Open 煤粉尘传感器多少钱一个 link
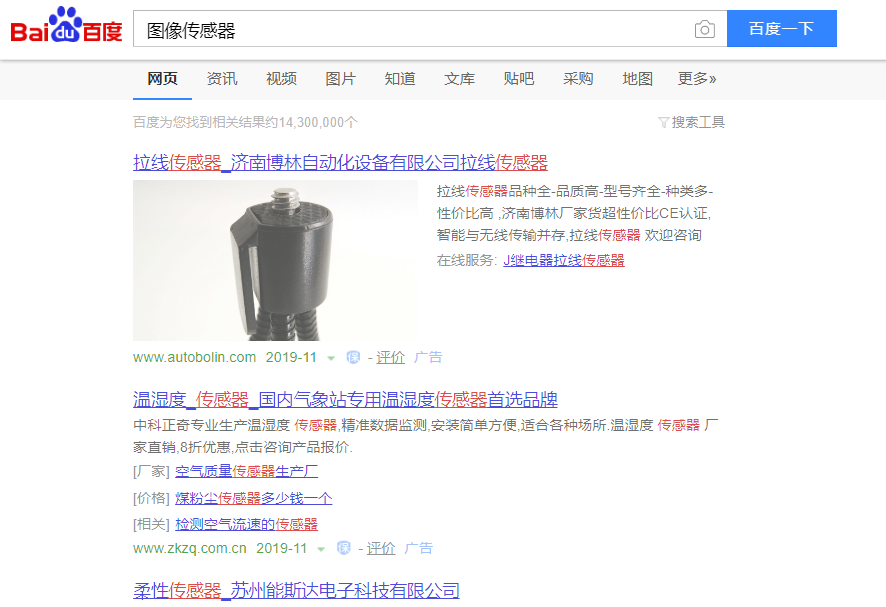The image size is (886, 607). pyautogui.click(x=254, y=498)
